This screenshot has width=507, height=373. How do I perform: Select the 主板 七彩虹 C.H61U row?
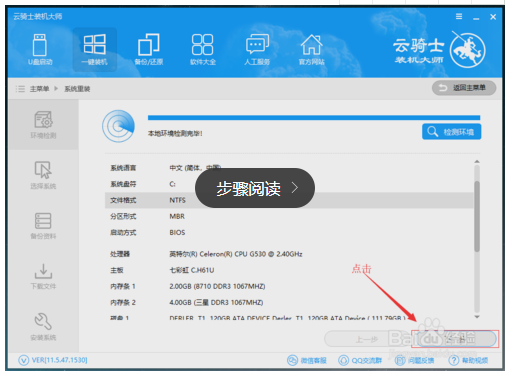click(289, 270)
